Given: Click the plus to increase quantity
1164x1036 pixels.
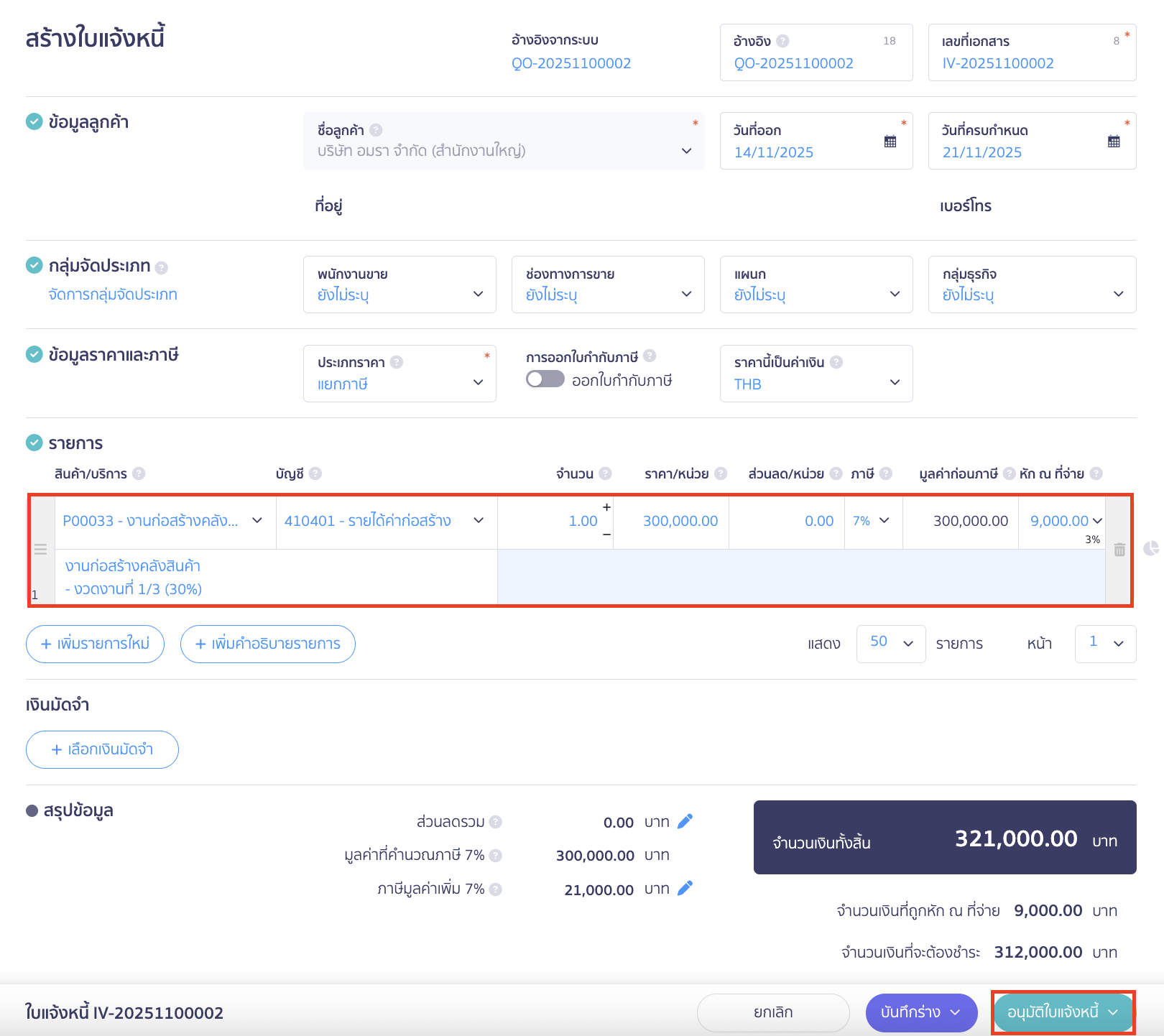Looking at the screenshot, I should [x=606, y=507].
